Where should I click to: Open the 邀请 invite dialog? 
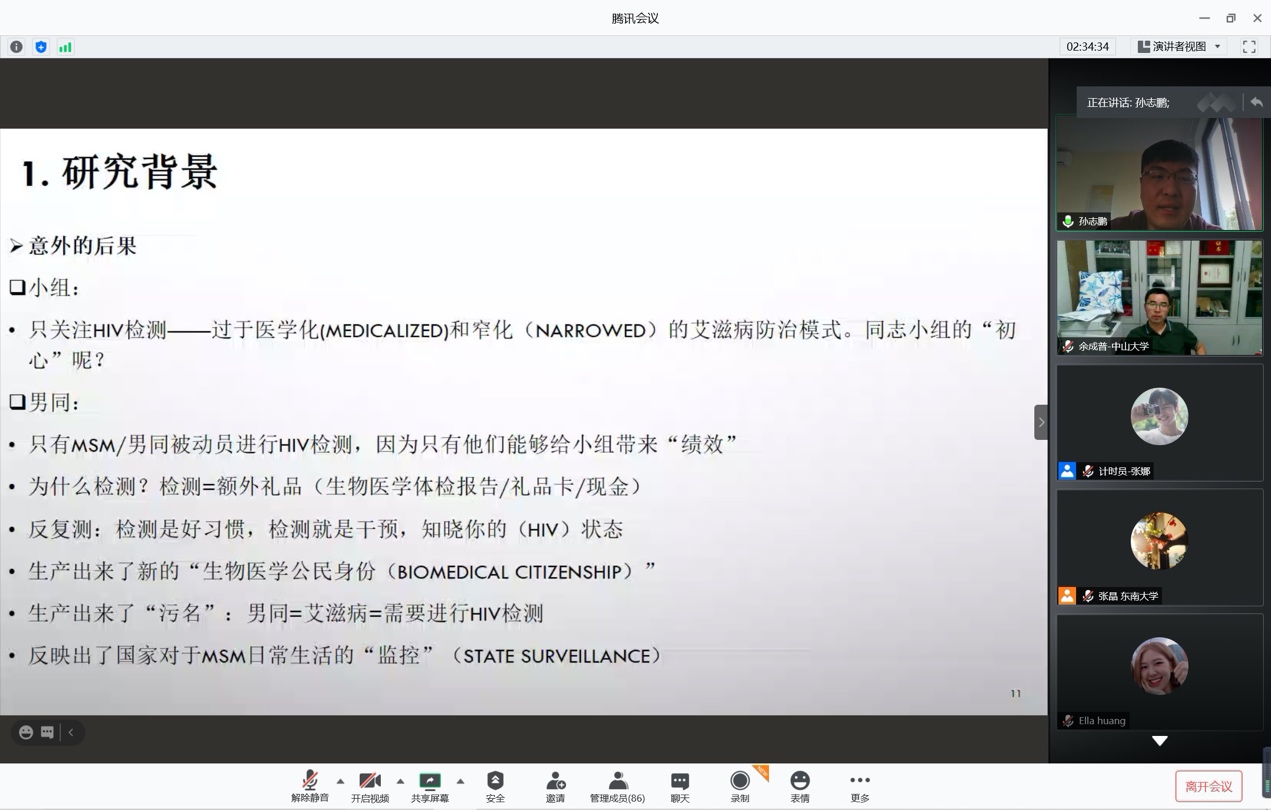(555, 786)
